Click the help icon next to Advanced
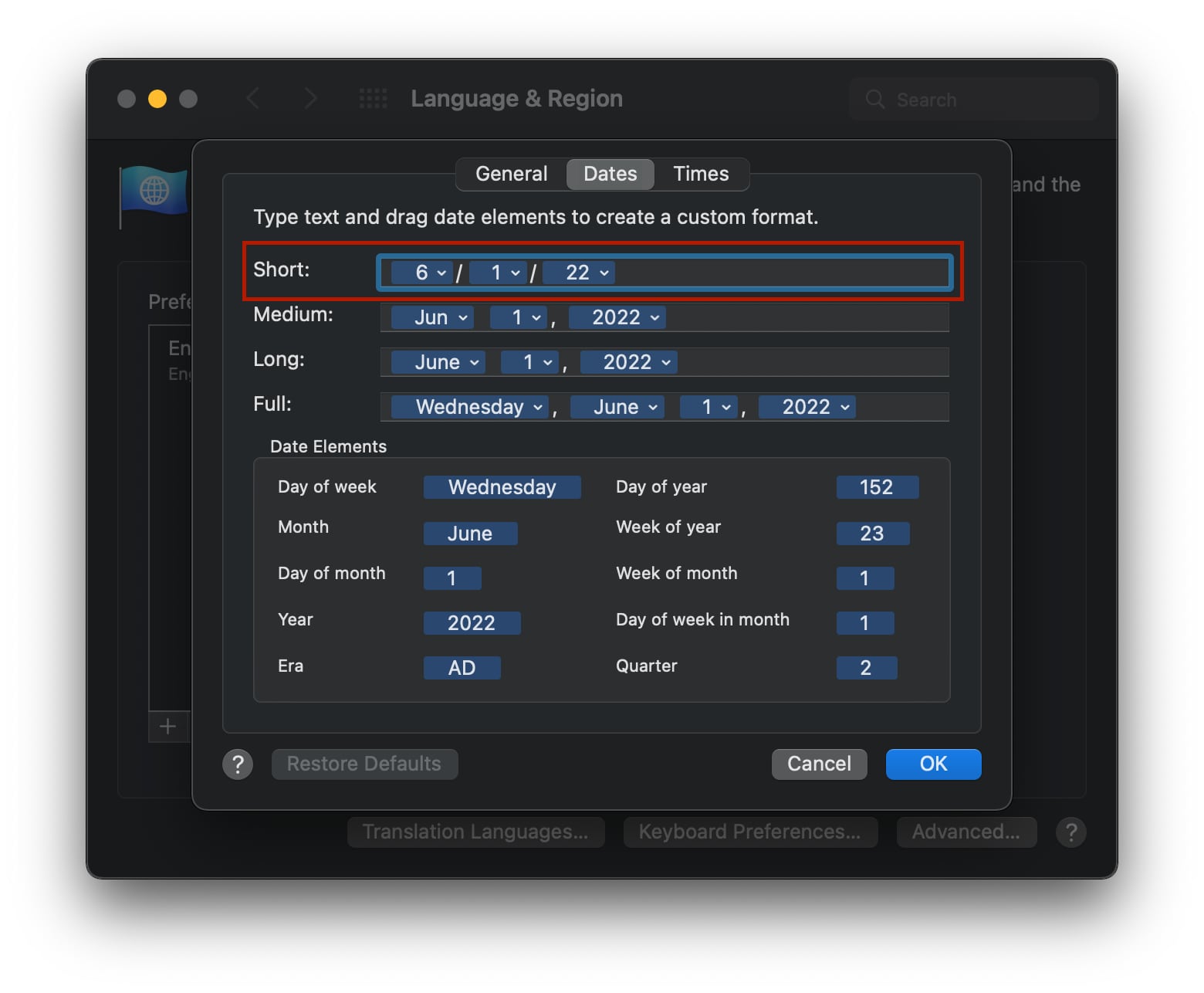Screen dimensions: 1204x993 tap(1070, 832)
